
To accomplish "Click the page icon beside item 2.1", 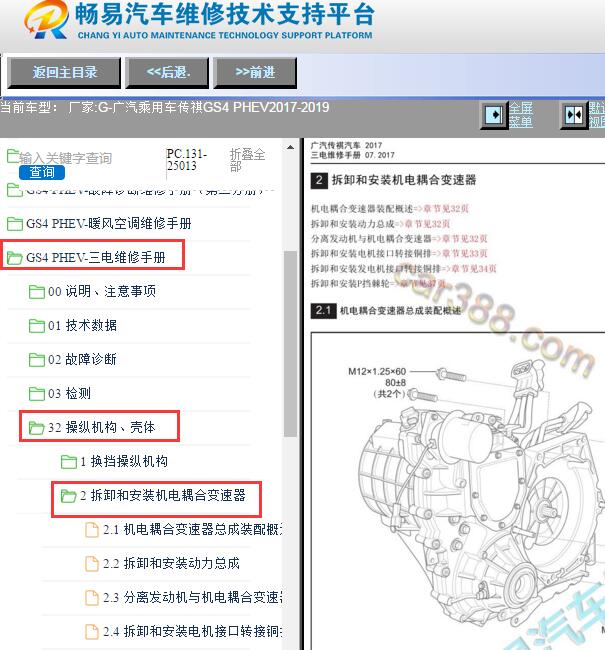I will (92, 530).
